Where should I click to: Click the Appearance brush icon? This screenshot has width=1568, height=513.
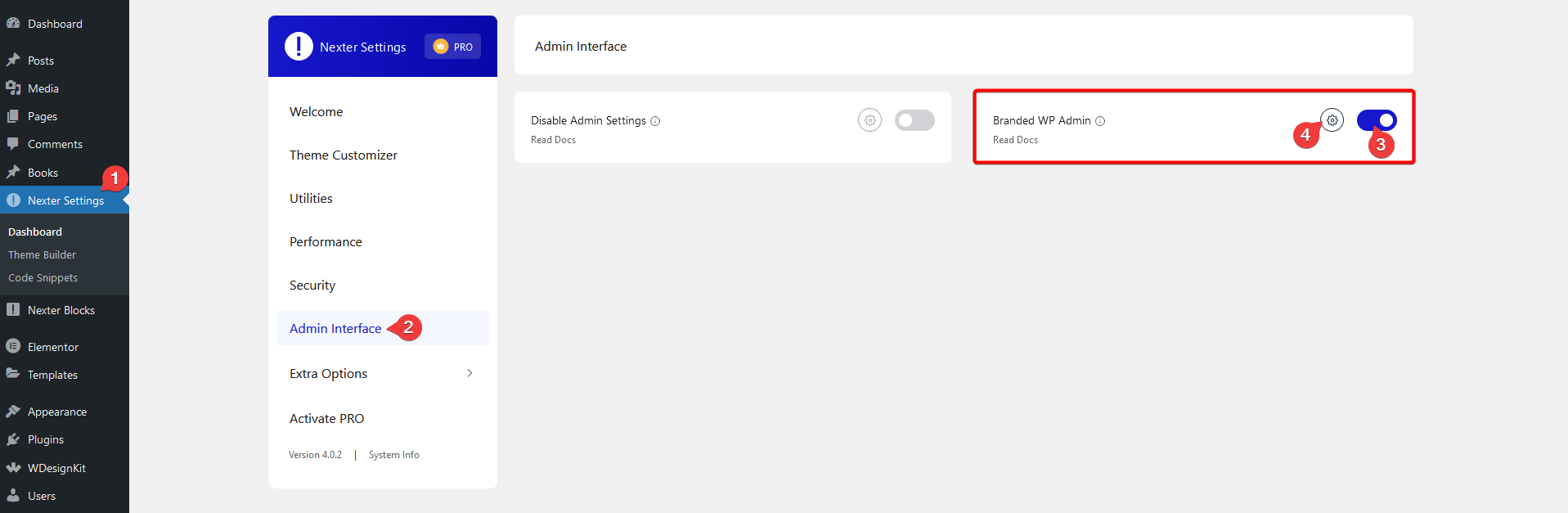[13, 411]
